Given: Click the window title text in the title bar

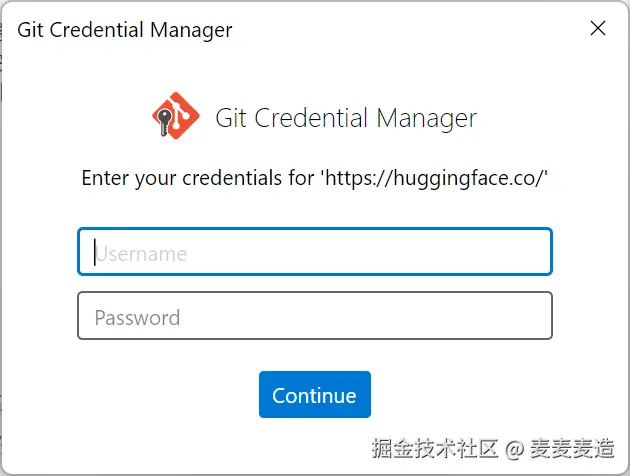Looking at the screenshot, I should [x=125, y=30].
